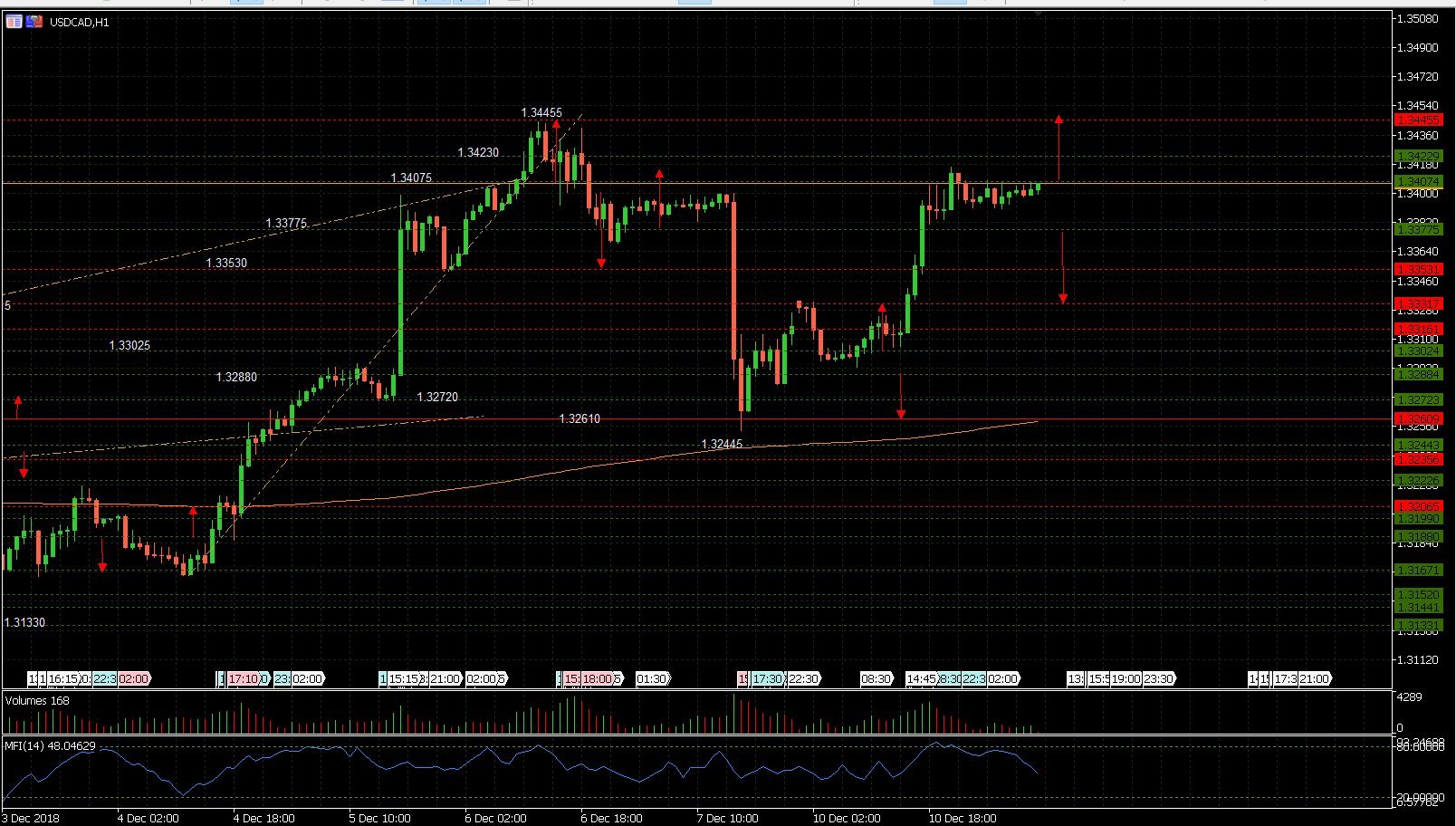Viewport: 1456px width, 826px height.
Task: Click the red 1.32065 price tag
Action: (x=1419, y=506)
